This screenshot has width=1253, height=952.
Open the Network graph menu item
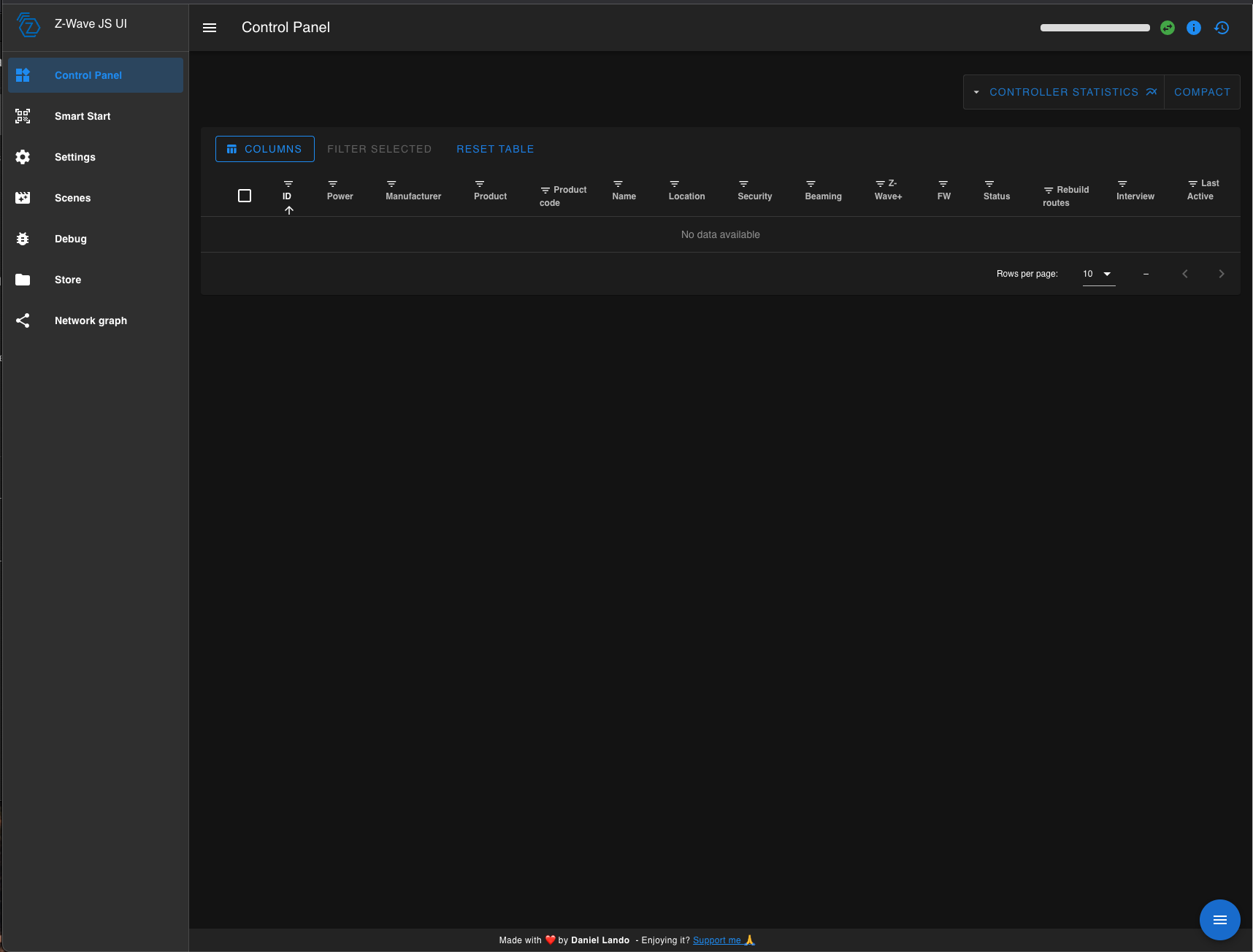pyautogui.click(x=96, y=320)
